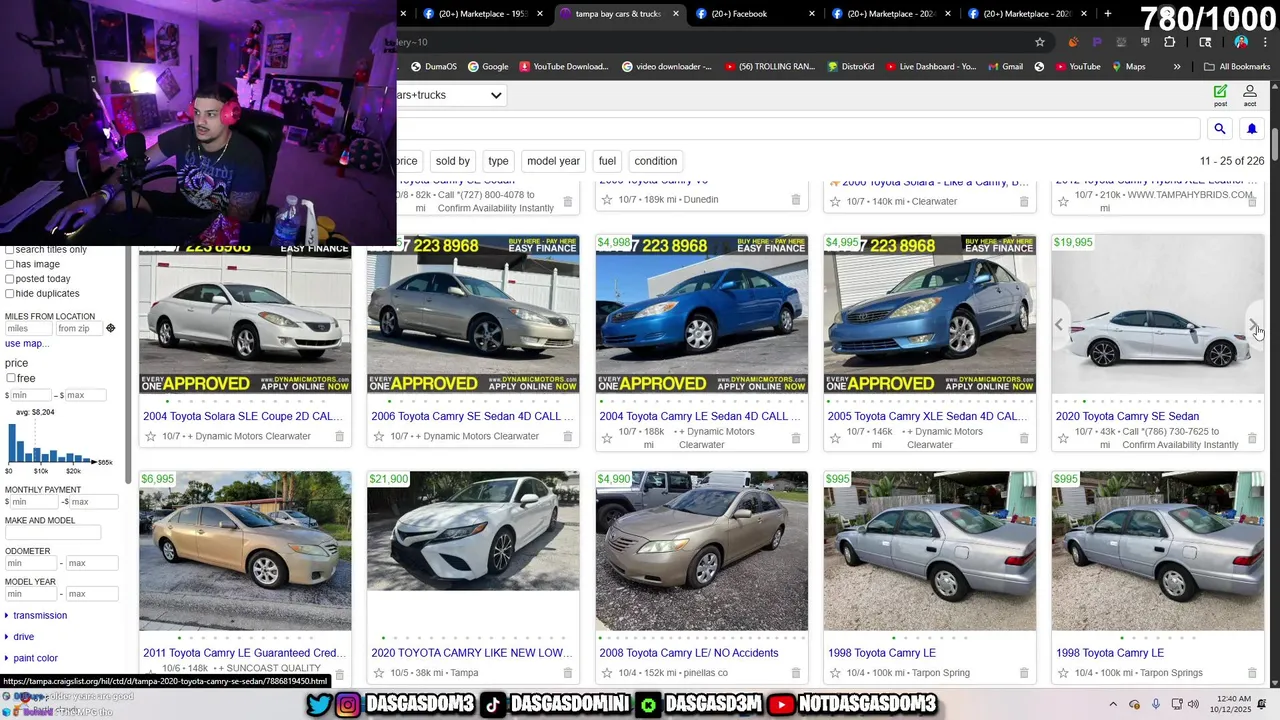Favorite the 2020 Toyota Camry SE Sedan listing
The width and height of the screenshot is (1280, 720).
[x=1063, y=438]
